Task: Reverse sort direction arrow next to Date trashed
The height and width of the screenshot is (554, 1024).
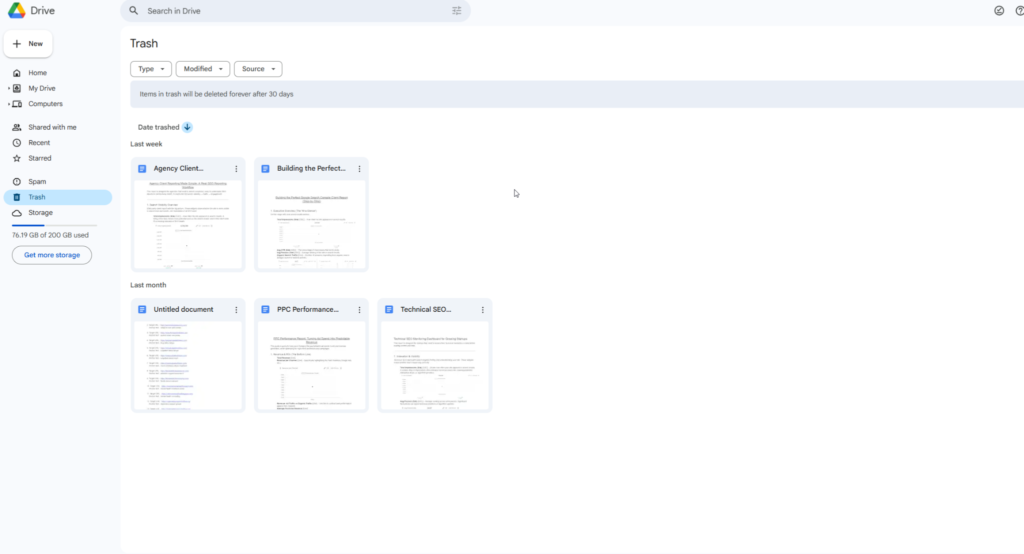Action: pos(187,127)
